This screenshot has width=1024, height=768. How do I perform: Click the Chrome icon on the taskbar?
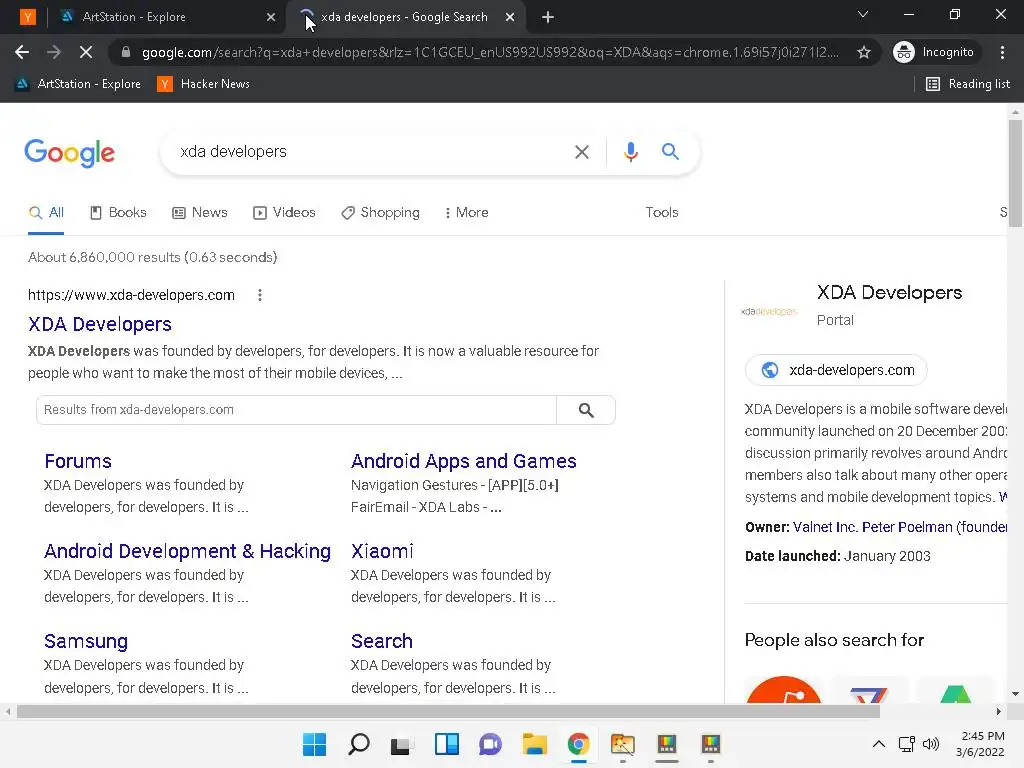pyautogui.click(x=578, y=744)
